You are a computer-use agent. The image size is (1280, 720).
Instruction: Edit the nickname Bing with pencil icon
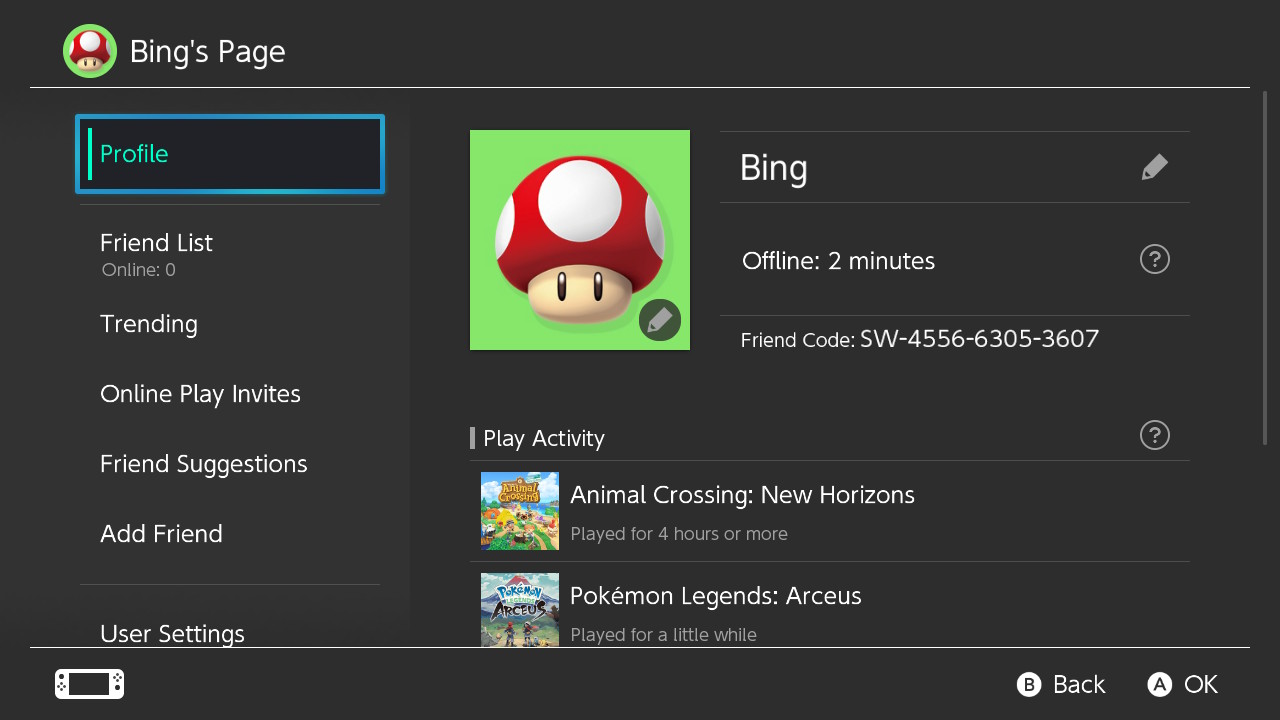tap(1154, 167)
